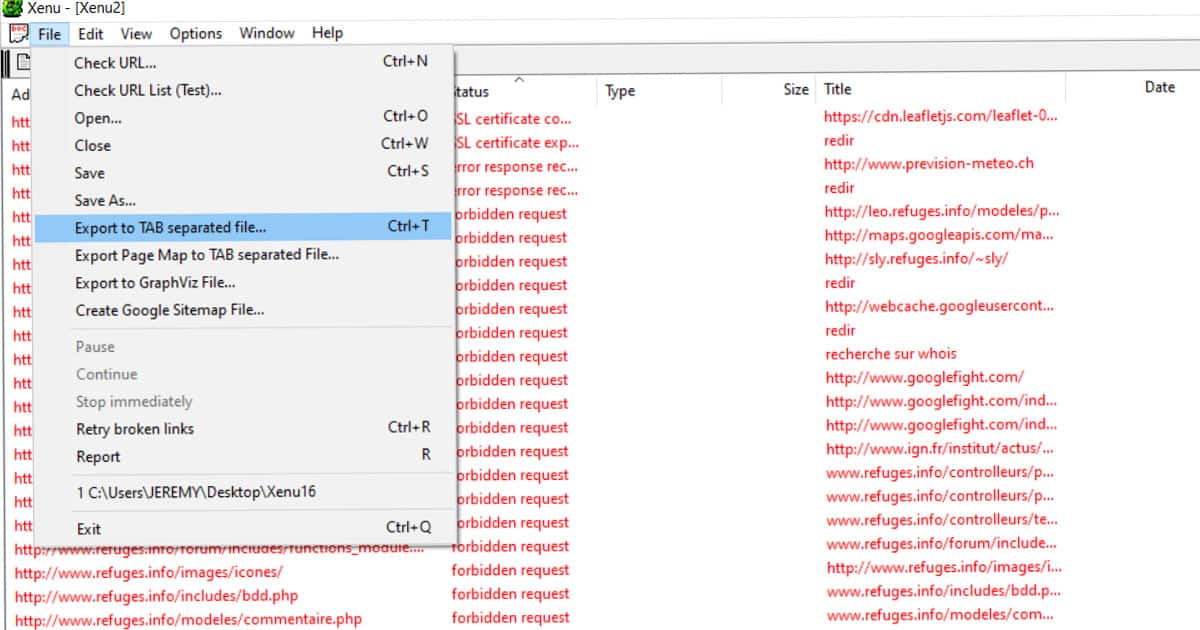The image size is (1200, 630).
Task: Click title http://maps.googleapis.com/ma...
Action: tap(939, 235)
